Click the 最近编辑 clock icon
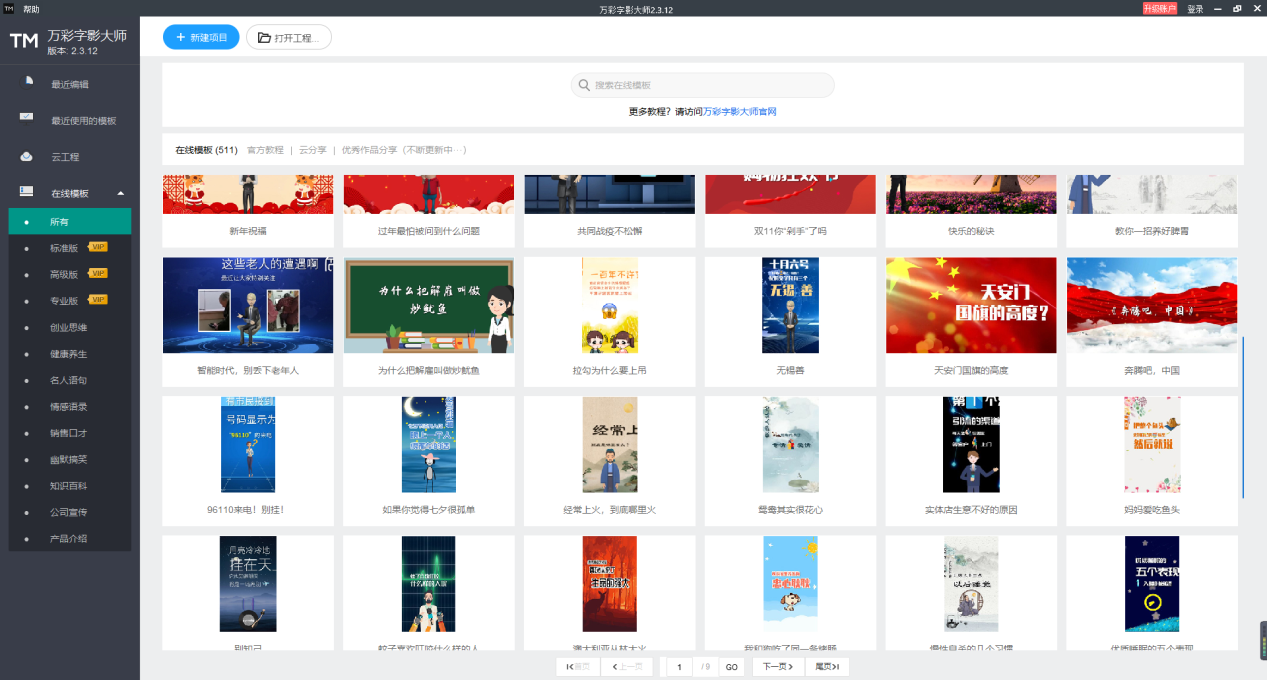The image size is (1267, 680). (27, 82)
